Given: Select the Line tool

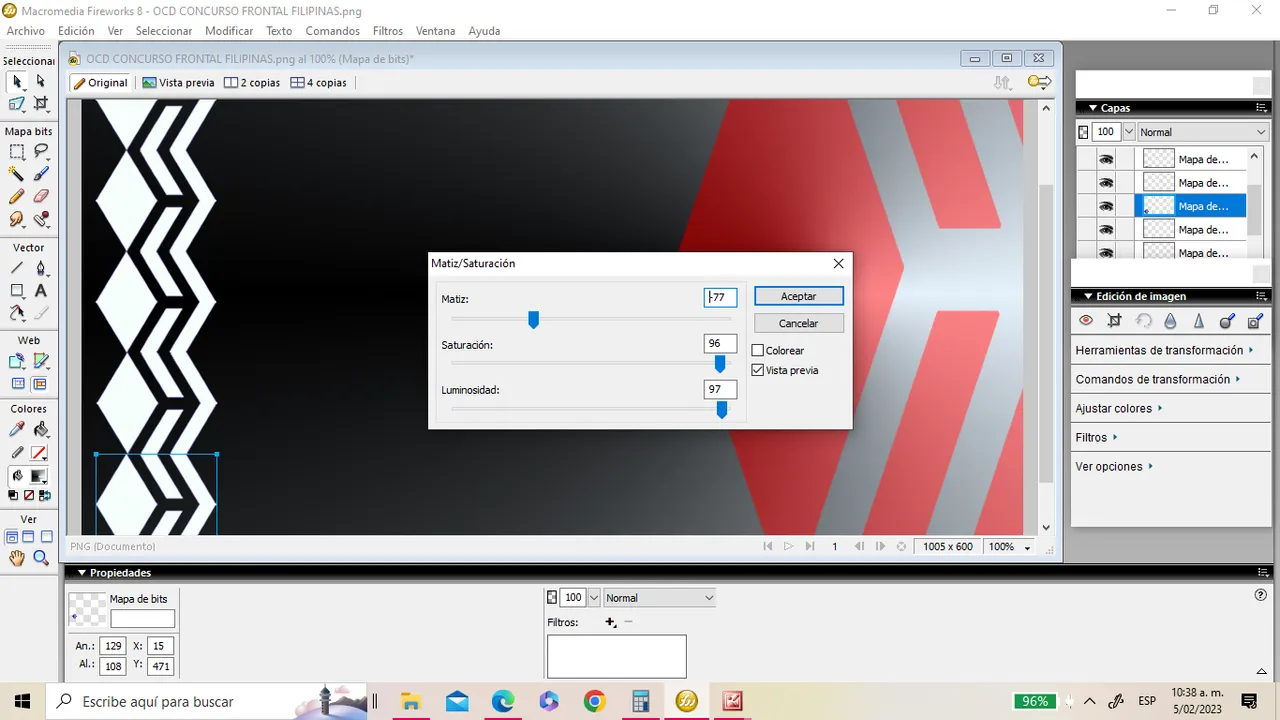Looking at the screenshot, I should tap(17, 268).
